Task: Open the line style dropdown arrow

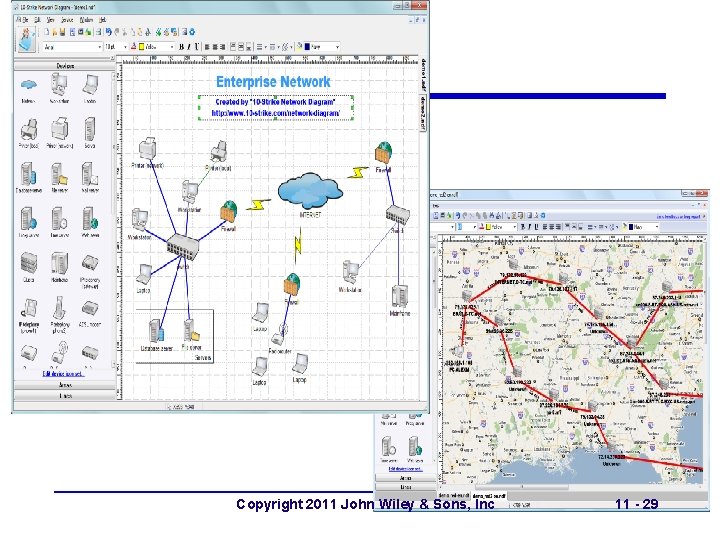Action: click(278, 47)
